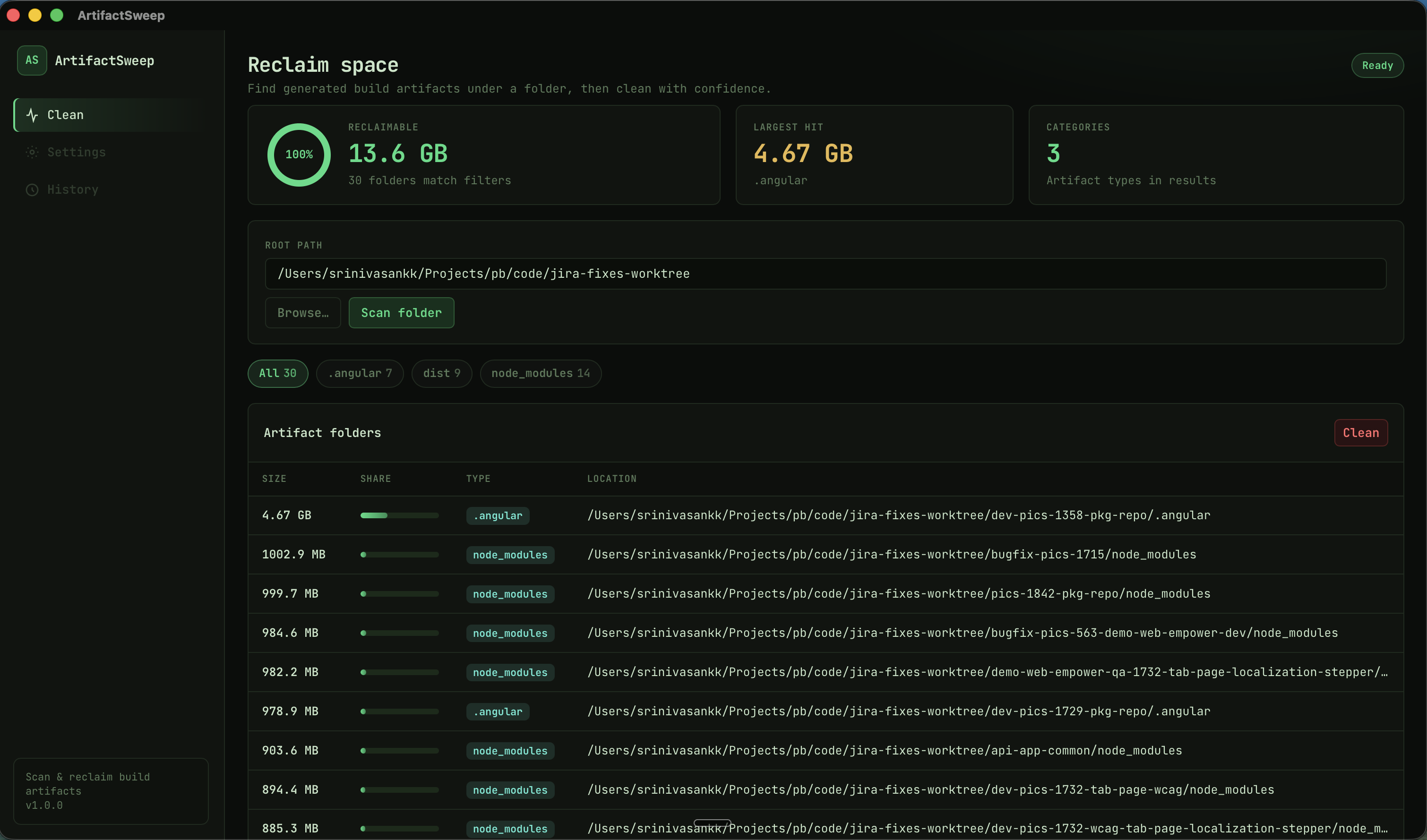Screen dimensions: 1427x840
Task: Click the 978.9 MB size cell
Action: pyautogui.click(x=291, y=711)
